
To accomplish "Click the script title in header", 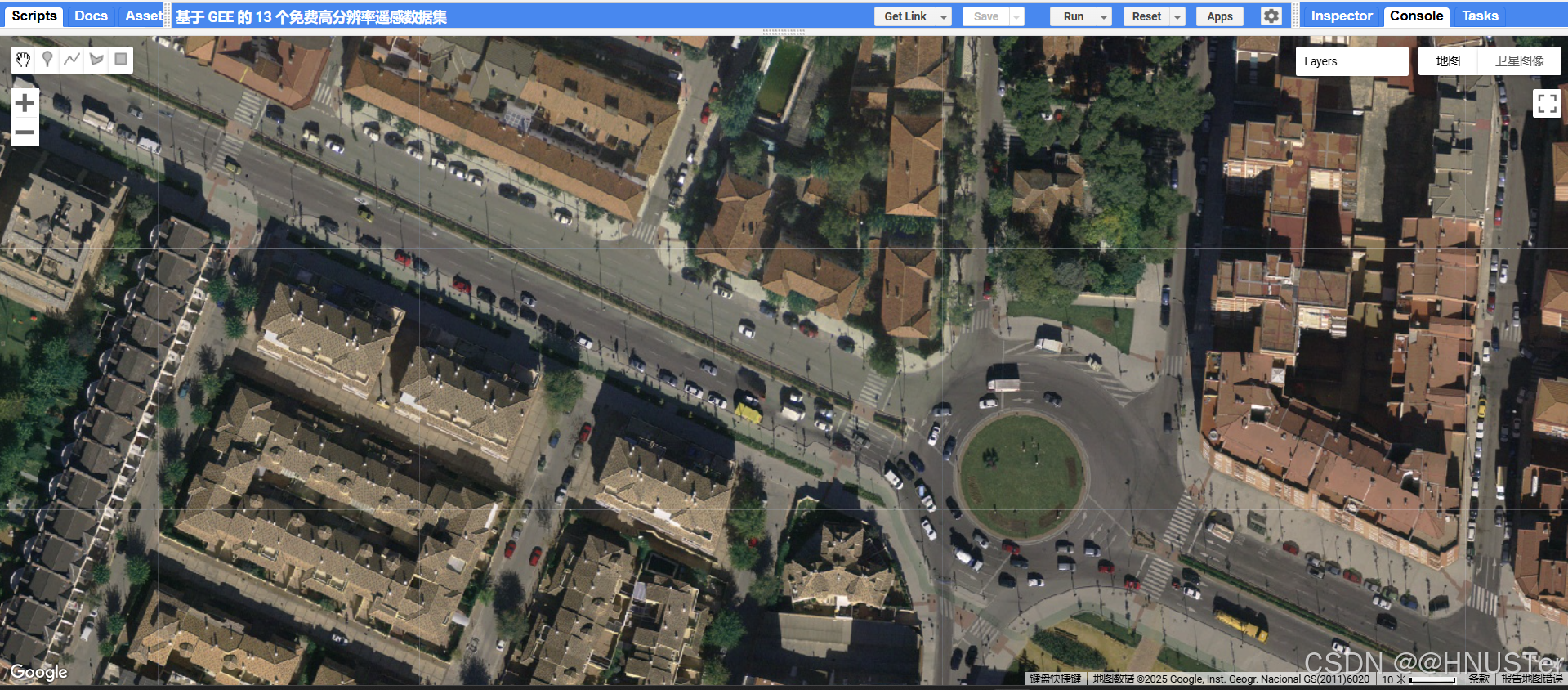I will click(311, 17).
